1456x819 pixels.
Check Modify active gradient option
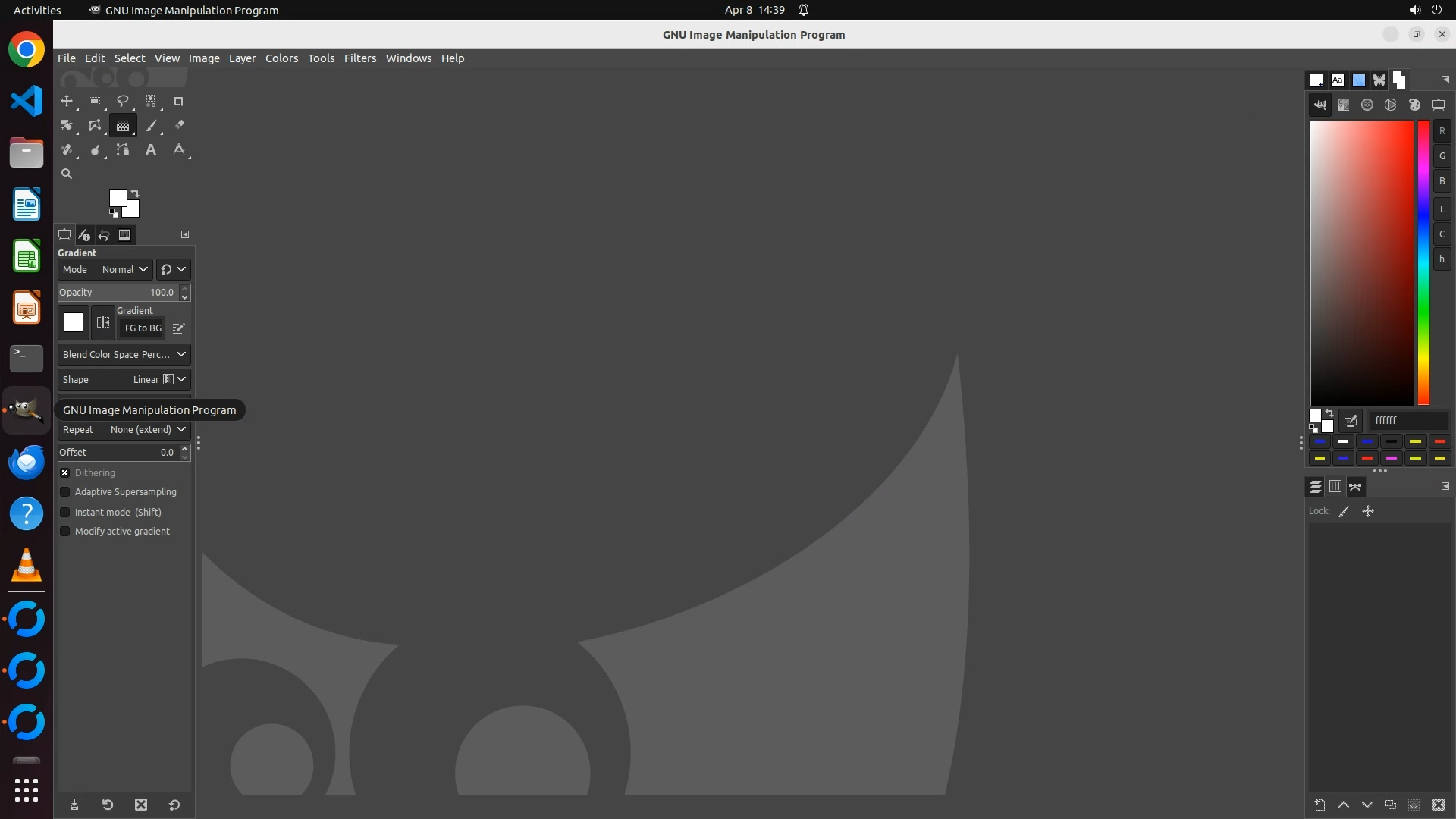[x=65, y=532]
